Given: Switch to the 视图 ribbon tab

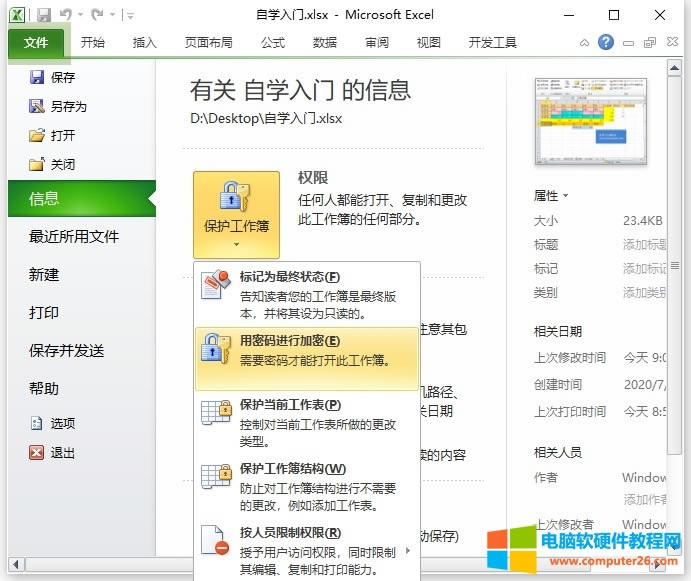Looking at the screenshot, I should pos(429,42).
